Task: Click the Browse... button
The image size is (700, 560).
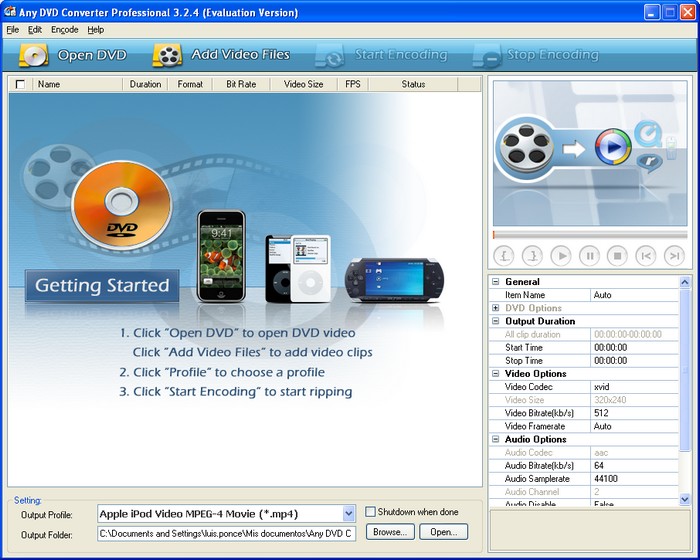Action: [390, 532]
